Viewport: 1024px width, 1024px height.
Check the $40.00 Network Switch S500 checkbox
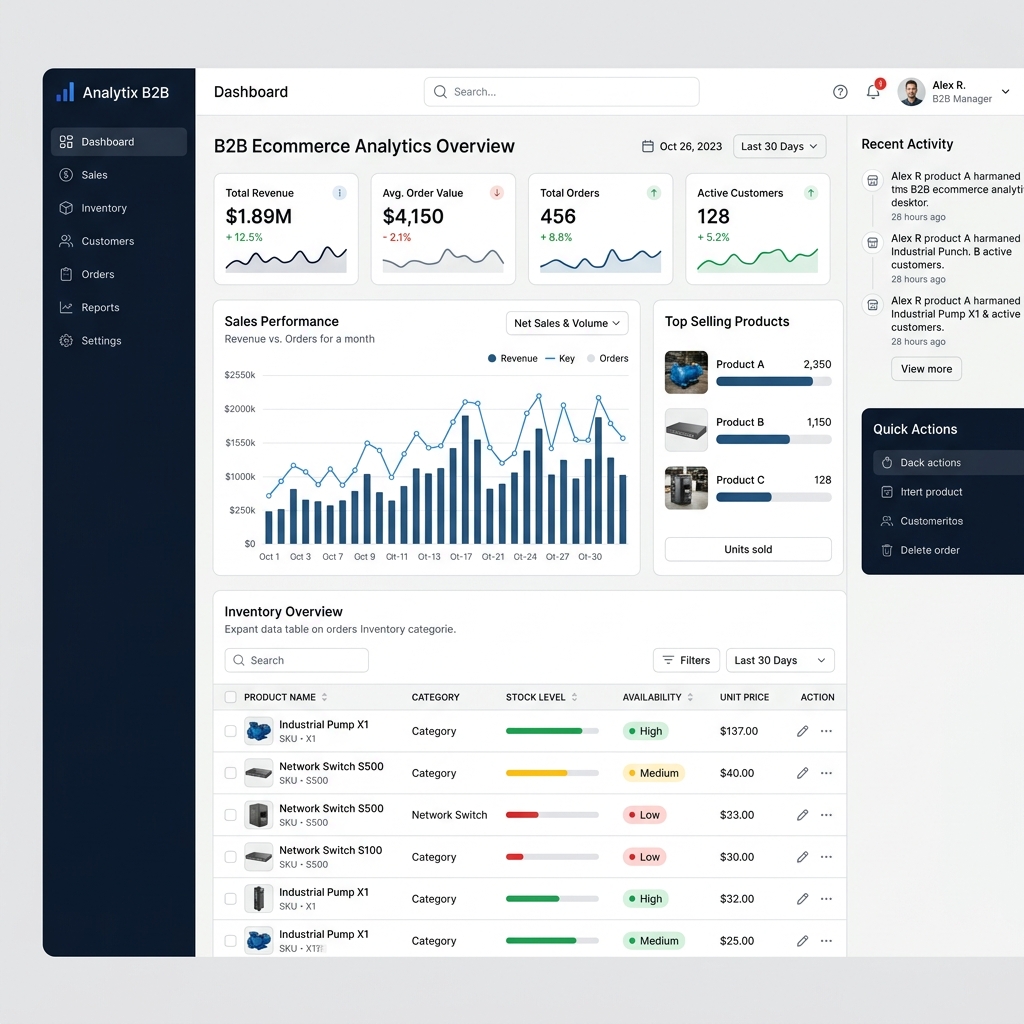click(x=231, y=773)
